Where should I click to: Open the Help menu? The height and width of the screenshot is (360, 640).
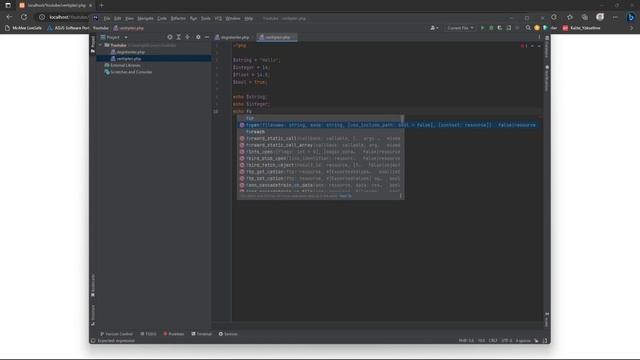click(249, 18)
